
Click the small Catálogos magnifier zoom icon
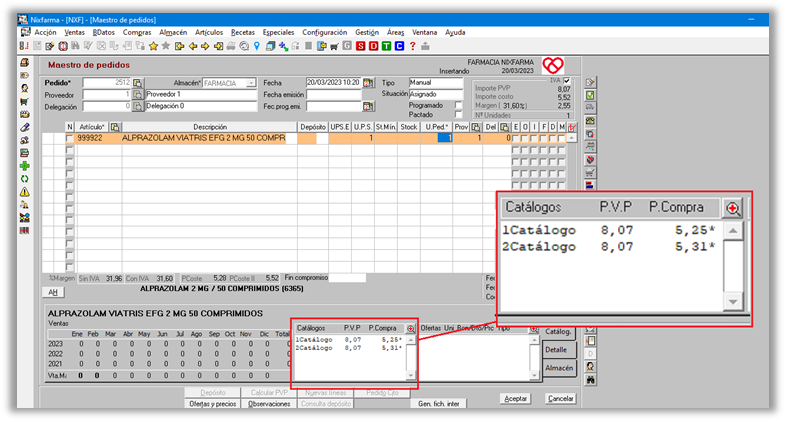tap(411, 329)
